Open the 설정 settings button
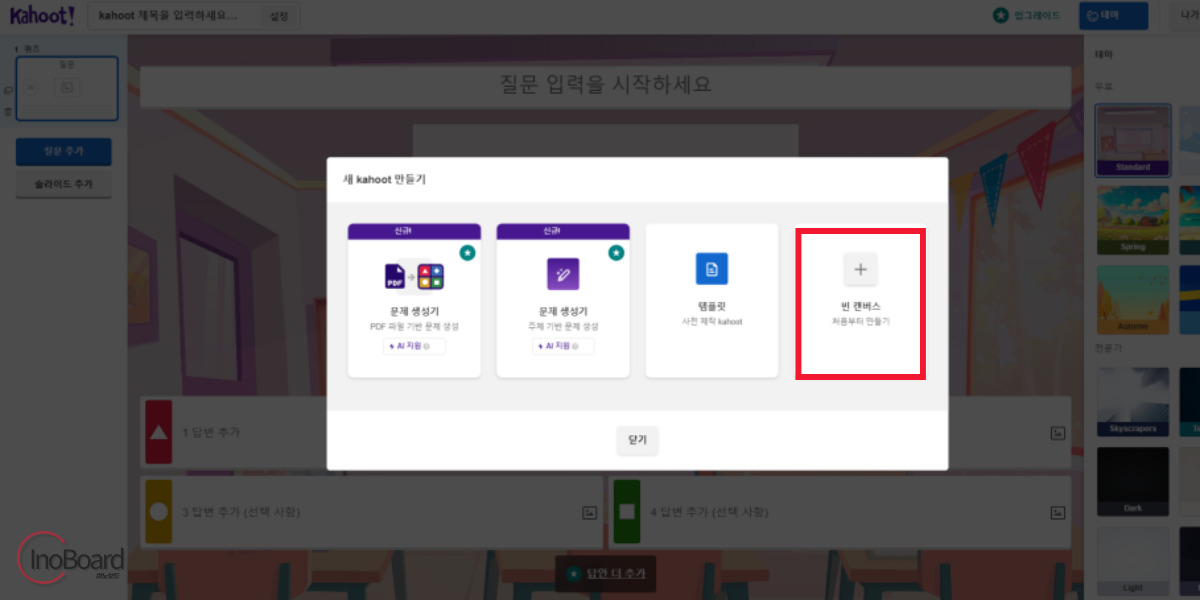This screenshot has width=1200, height=600. (279, 16)
